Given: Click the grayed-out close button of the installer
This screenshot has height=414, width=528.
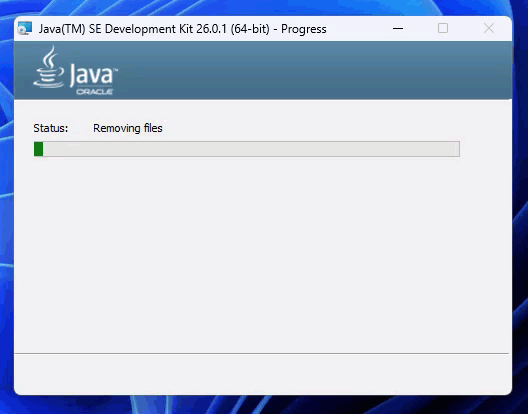Looking at the screenshot, I should [489, 28].
